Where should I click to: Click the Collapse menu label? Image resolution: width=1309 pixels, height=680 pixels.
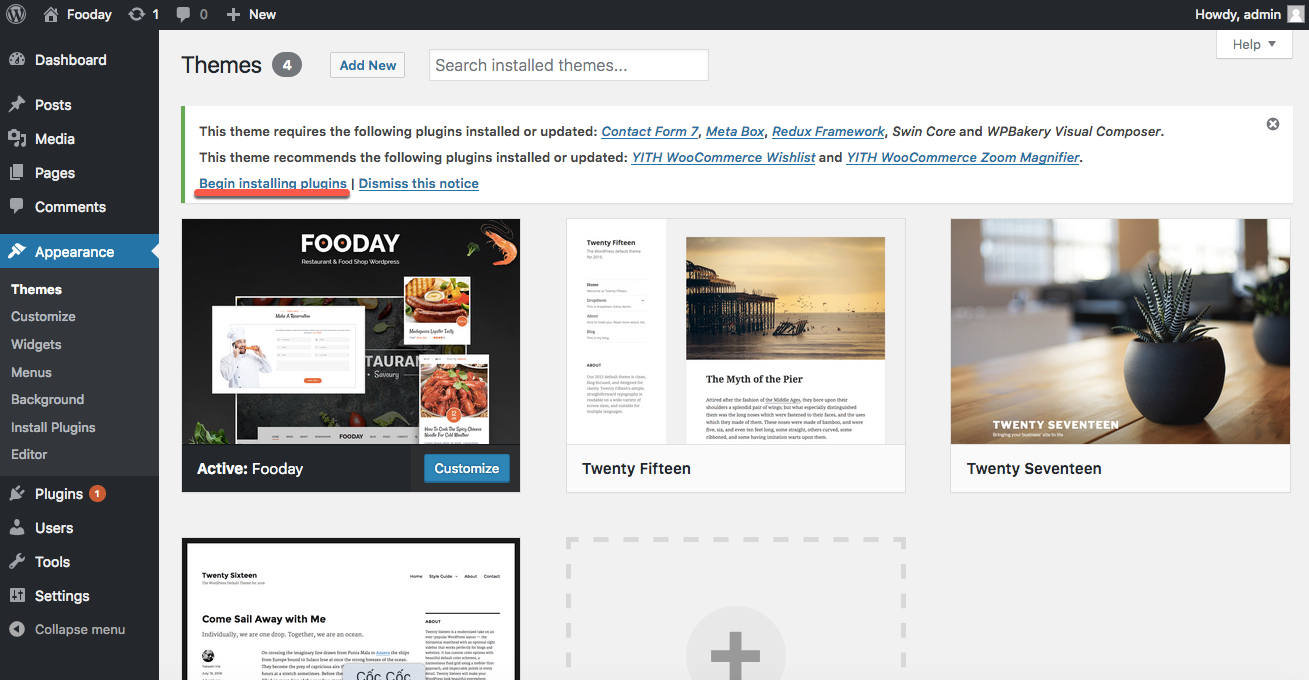tap(80, 630)
